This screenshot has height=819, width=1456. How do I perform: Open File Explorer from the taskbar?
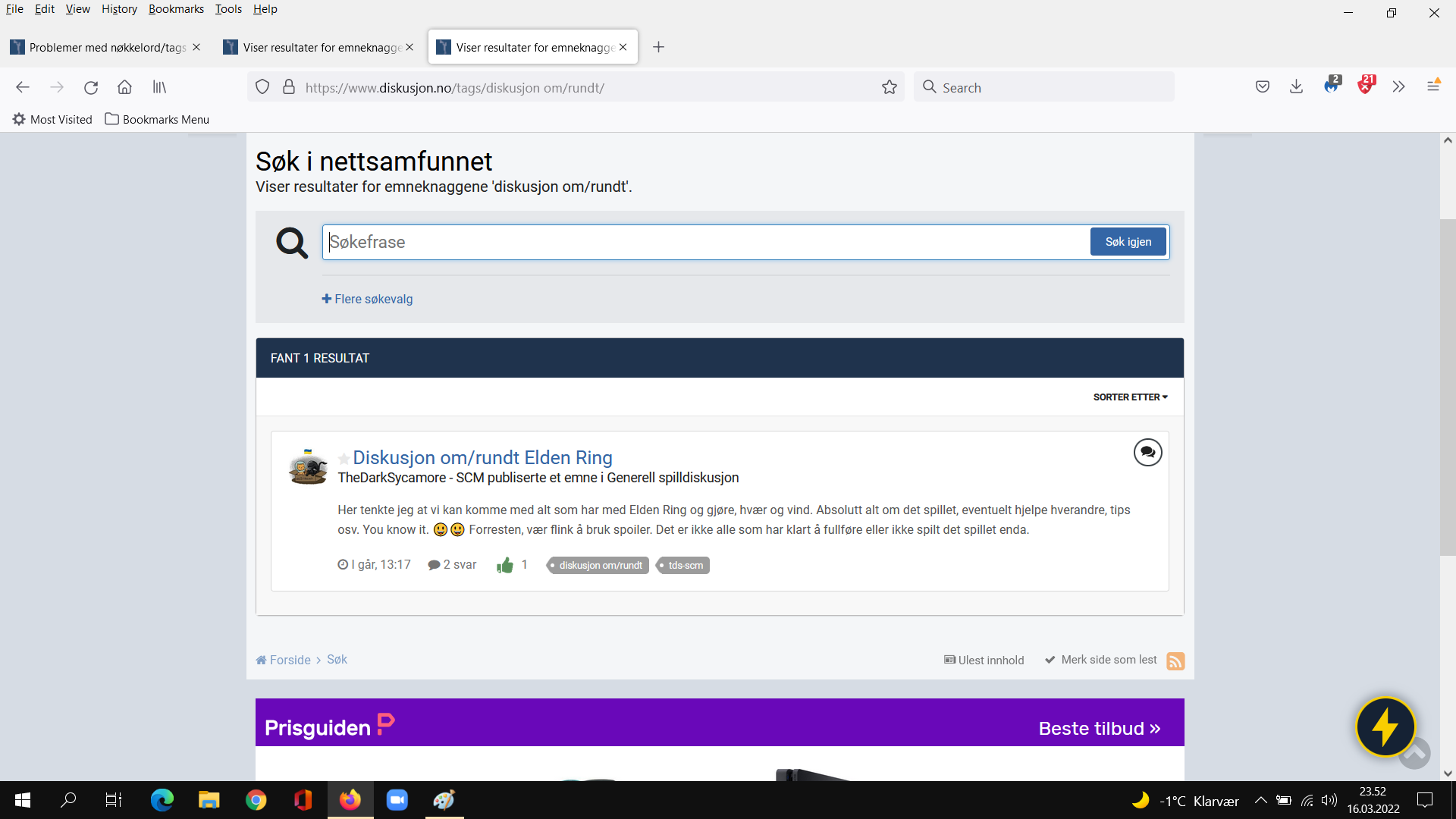click(x=209, y=800)
